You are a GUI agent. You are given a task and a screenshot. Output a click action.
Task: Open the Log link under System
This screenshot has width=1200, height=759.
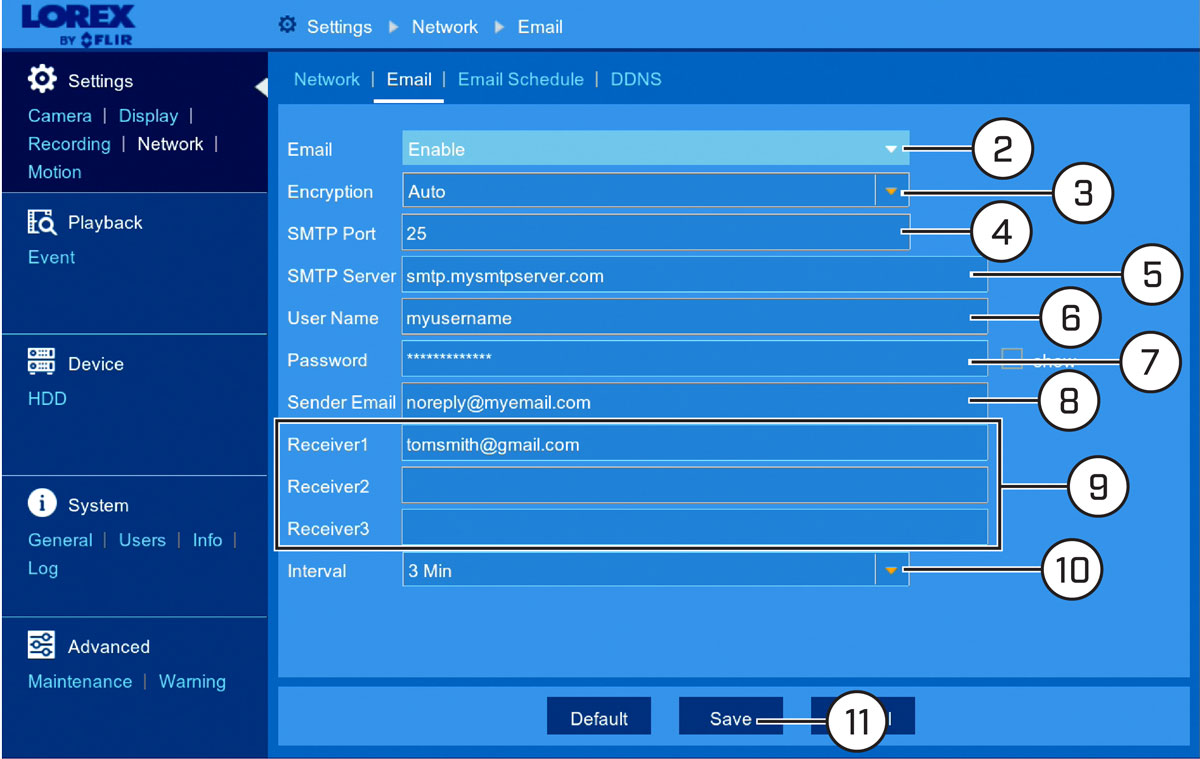tap(43, 568)
